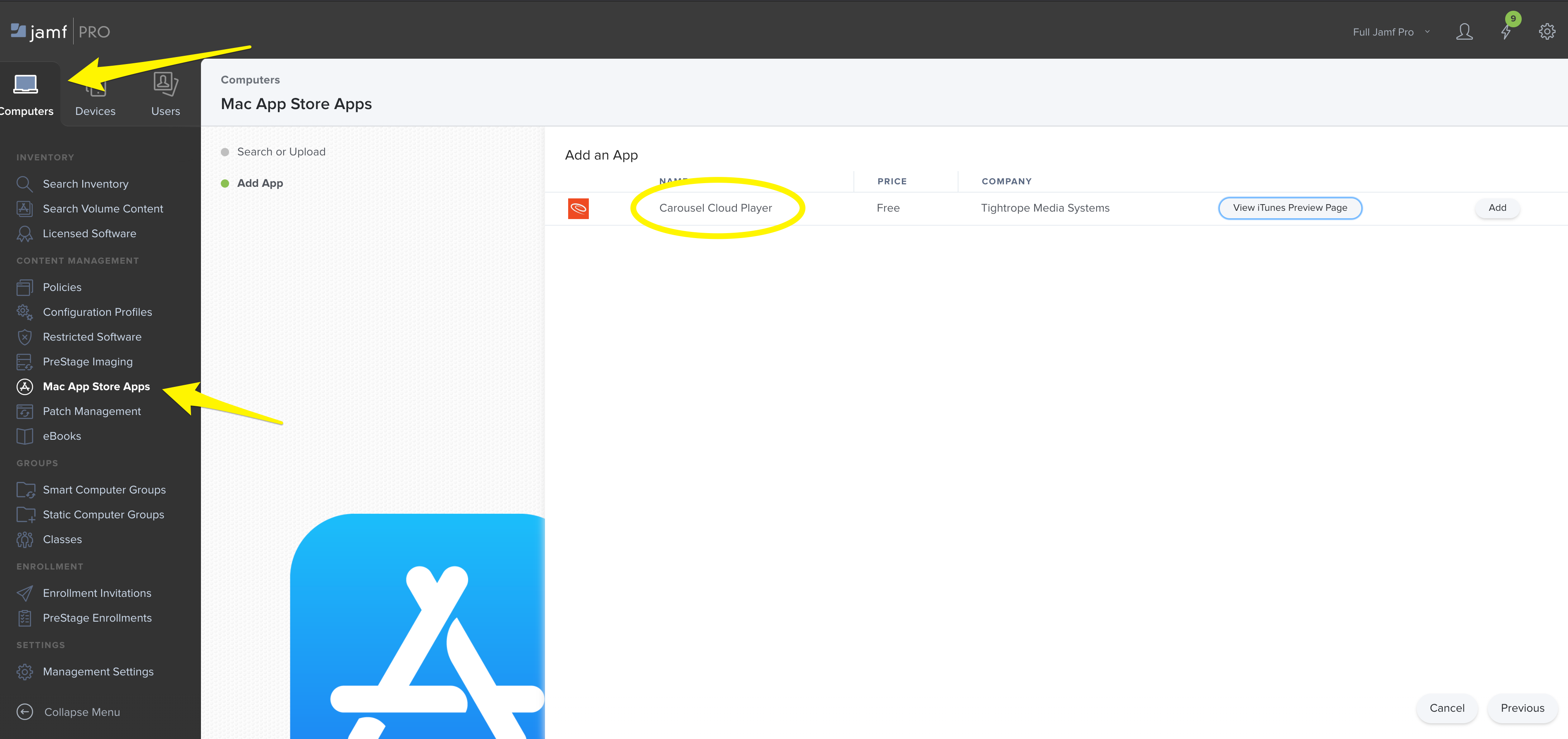Open Licensed Software

89,234
